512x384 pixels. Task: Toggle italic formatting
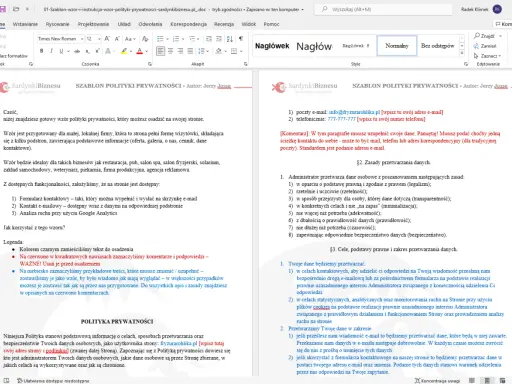(51, 51)
